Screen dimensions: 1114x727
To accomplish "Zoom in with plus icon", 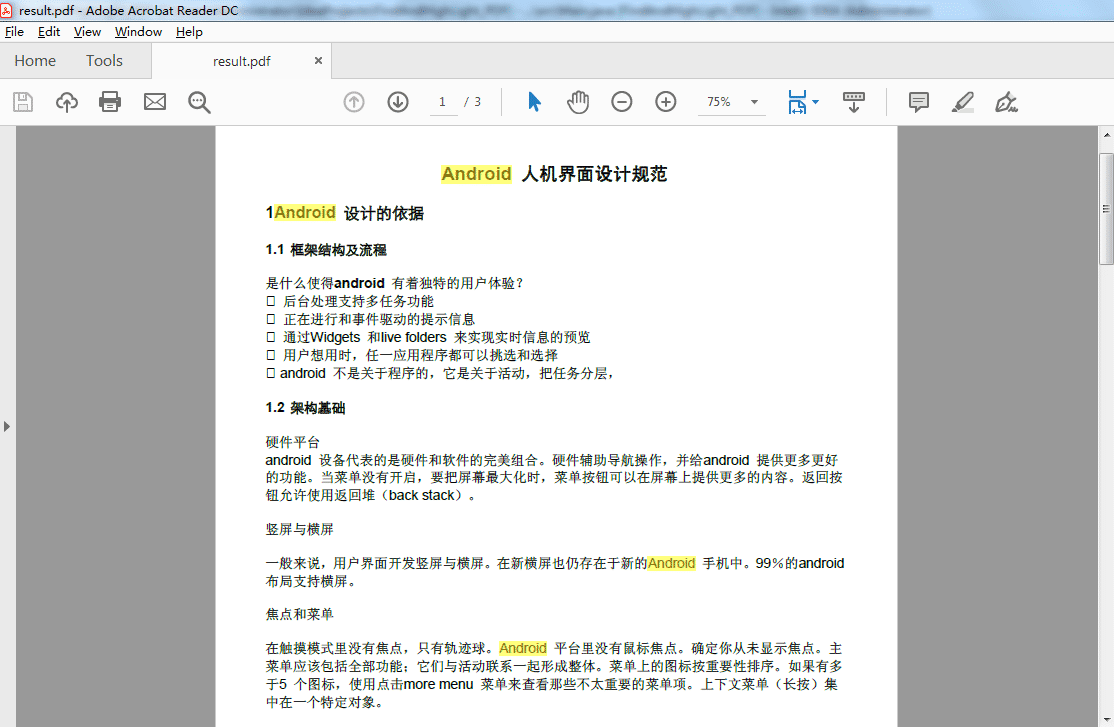I will 666,102.
